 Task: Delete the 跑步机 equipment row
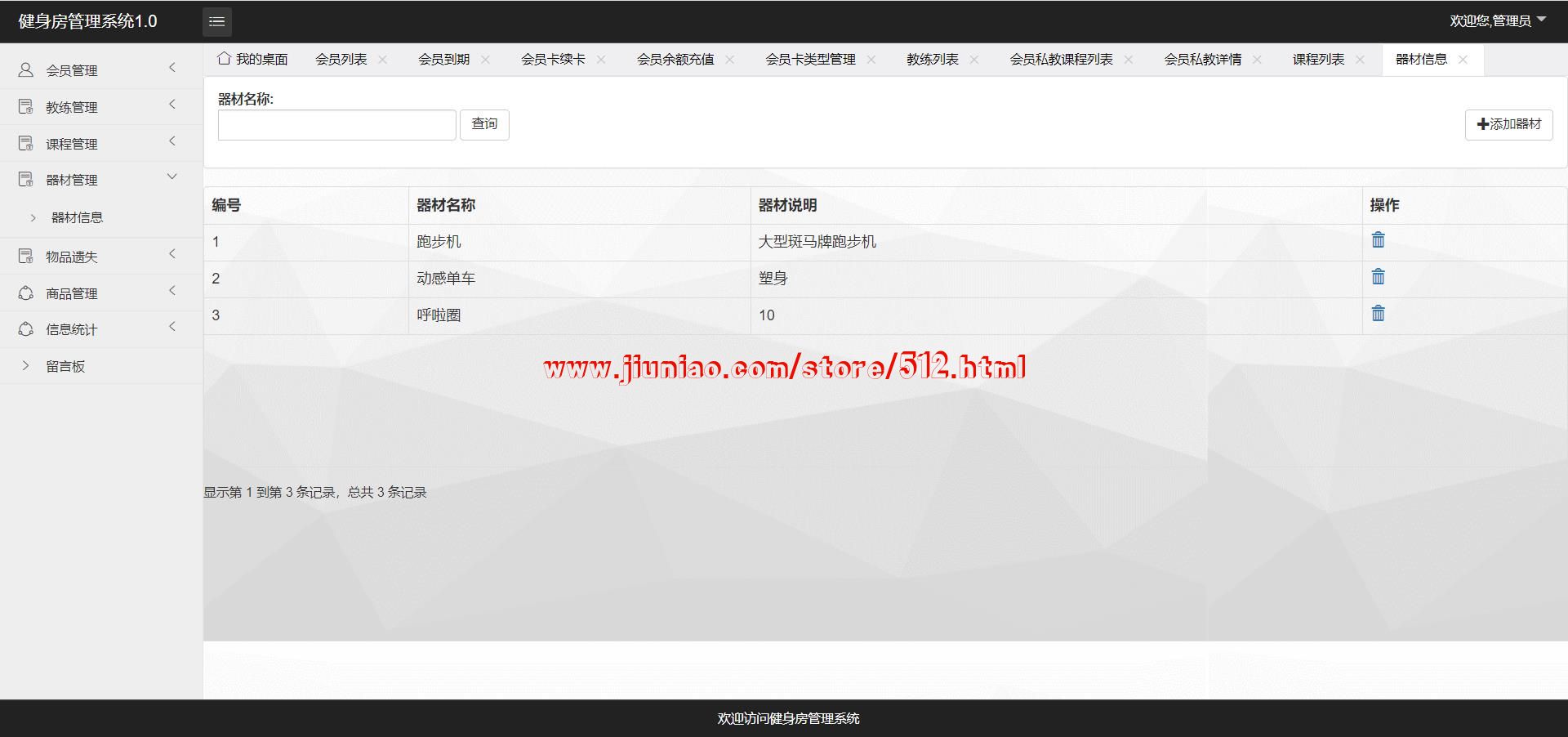tap(1379, 240)
